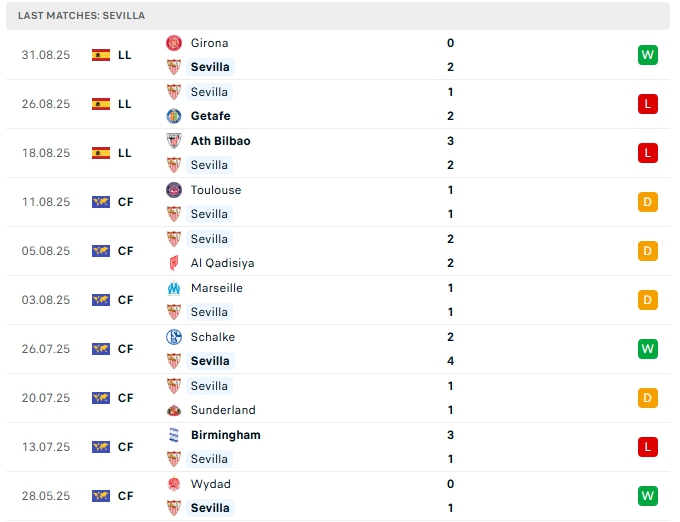
Task: Click the Schalke club crest icon
Action: click(173, 337)
